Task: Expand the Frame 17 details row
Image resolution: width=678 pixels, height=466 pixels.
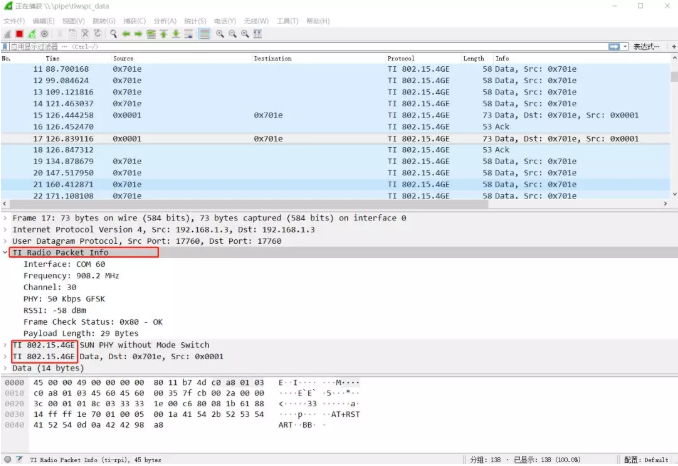Action: click(7, 217)
